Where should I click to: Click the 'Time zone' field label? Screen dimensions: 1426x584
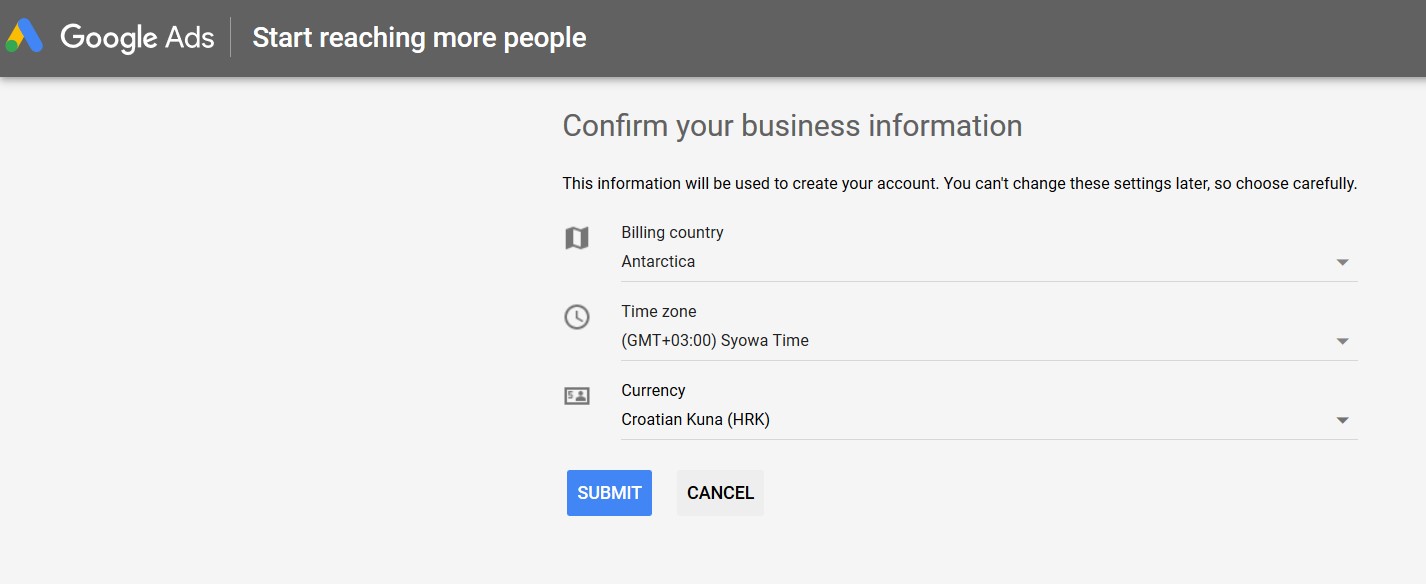(x=658, y=311)
